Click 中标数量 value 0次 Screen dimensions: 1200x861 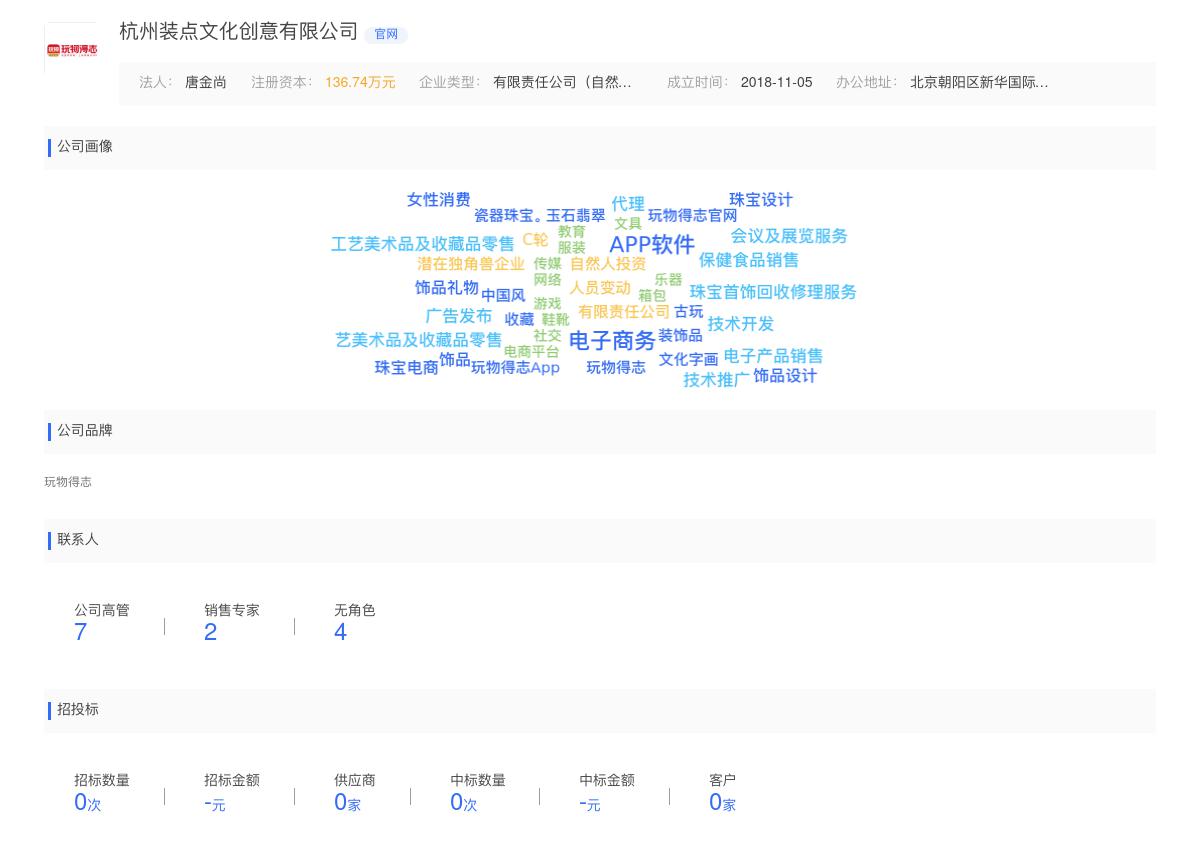click(x=464, y=802)
